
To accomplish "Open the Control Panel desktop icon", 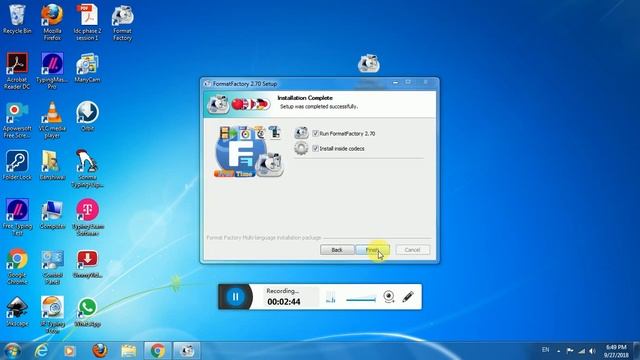I will pos(52,267).
